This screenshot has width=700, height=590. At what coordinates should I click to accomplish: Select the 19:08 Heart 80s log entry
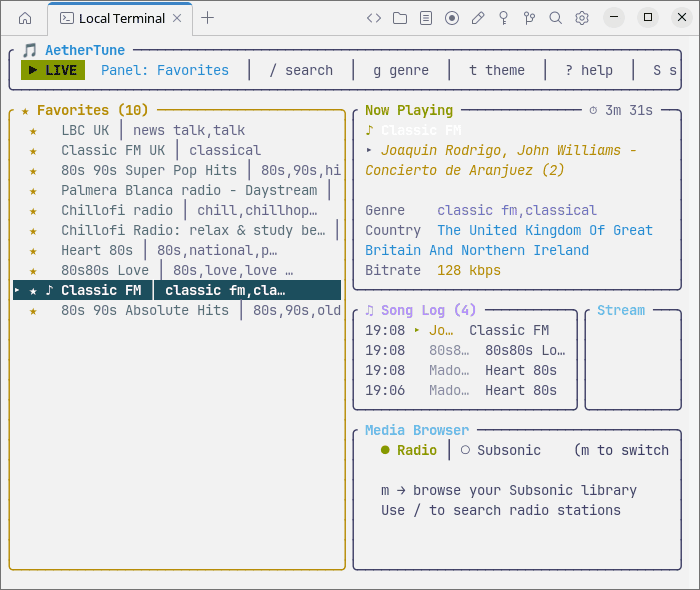465,371
